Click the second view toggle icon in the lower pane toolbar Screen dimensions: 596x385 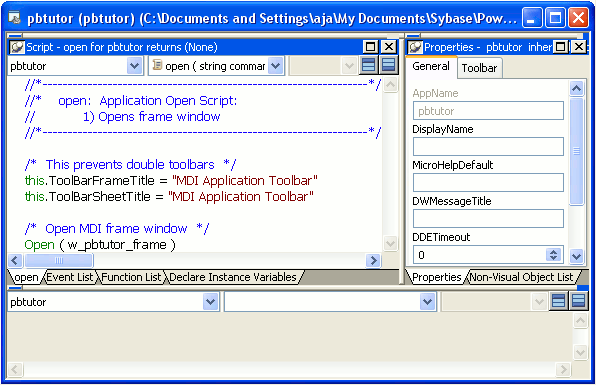coord(578,302)
